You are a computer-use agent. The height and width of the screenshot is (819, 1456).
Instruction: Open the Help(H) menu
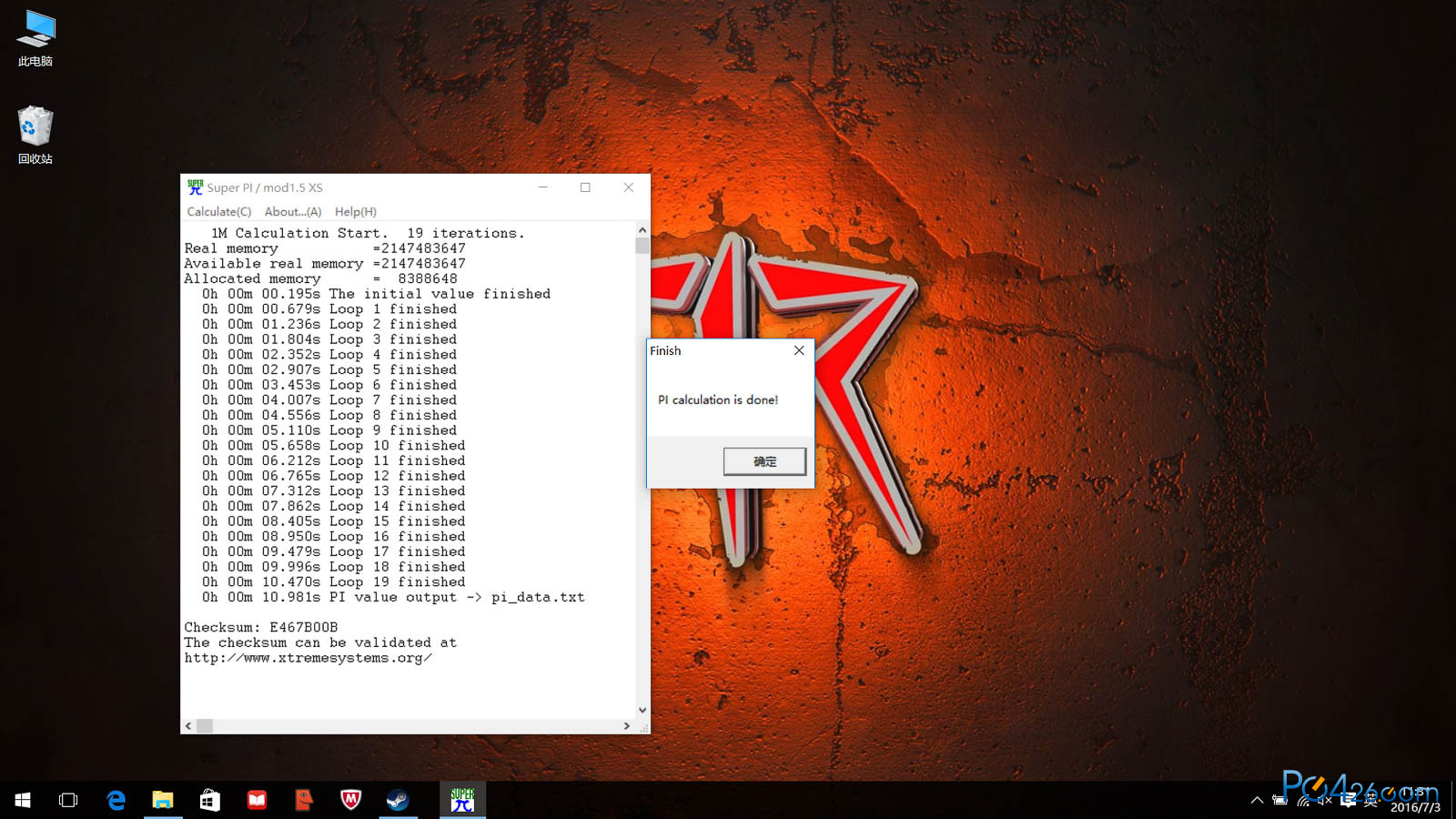(355, 211)
